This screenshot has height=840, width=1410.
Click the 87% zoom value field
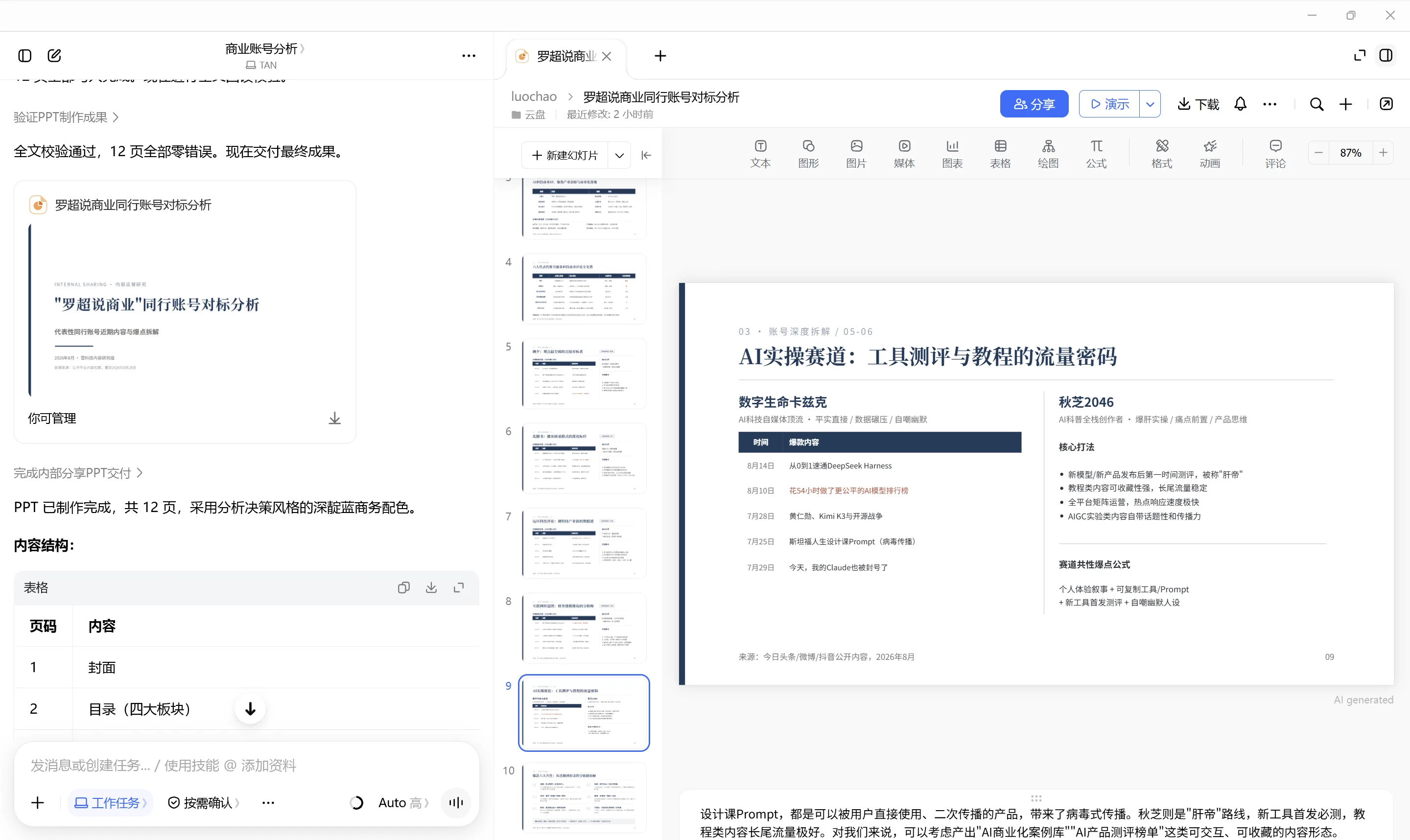click(x=1351, y=153)
